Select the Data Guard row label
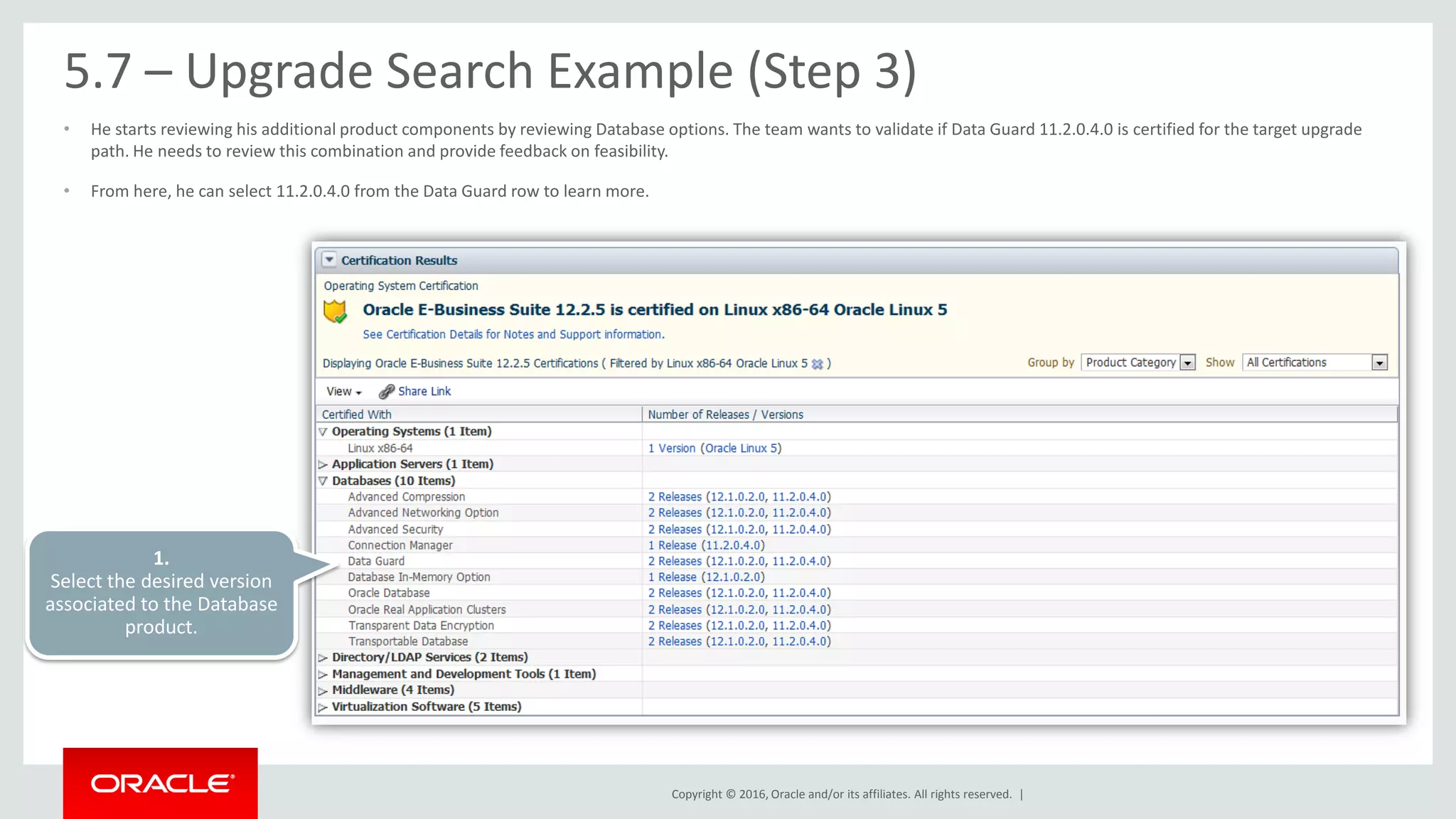This screenshot has width=1456, height=819. pyautogui.click(x=376, y=561)
